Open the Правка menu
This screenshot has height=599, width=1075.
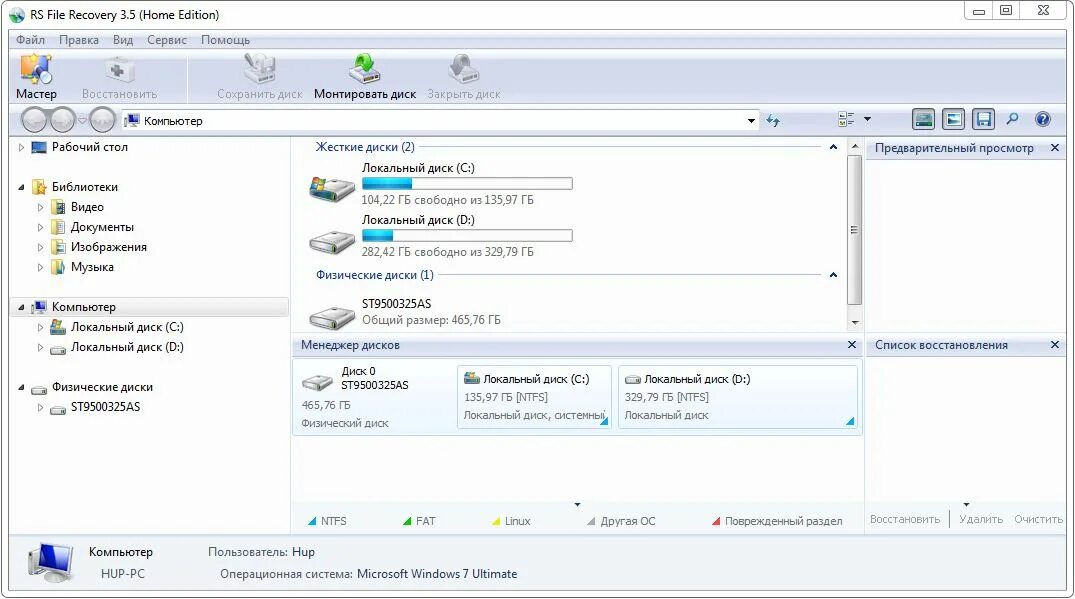[79, 40]
